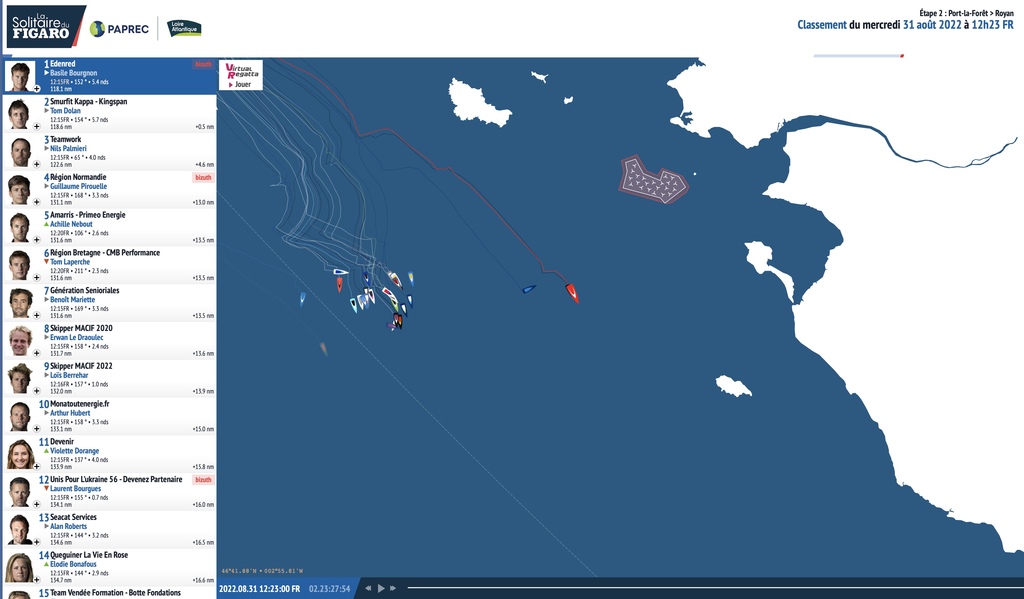Click the Loire Atlantique logo
Viewport: 1024px width, 599px height.
point(184,28)
